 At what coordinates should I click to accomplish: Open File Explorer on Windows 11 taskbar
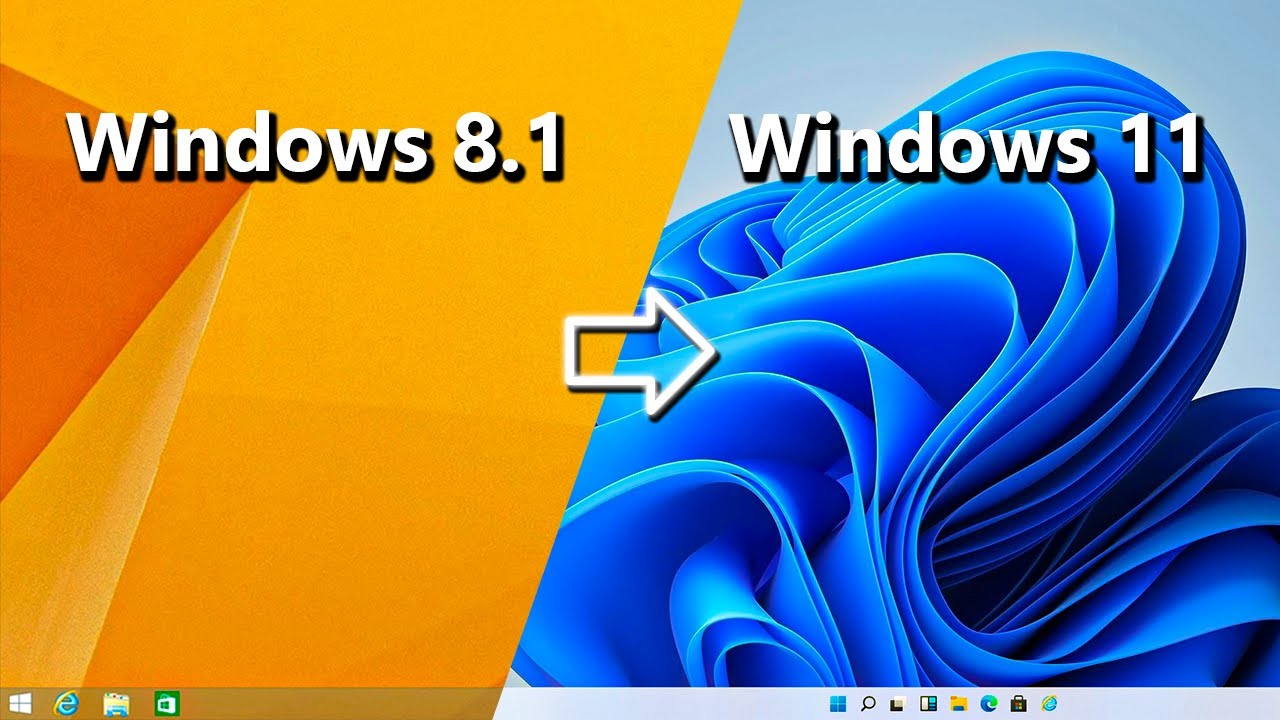[x=958, y=704]
